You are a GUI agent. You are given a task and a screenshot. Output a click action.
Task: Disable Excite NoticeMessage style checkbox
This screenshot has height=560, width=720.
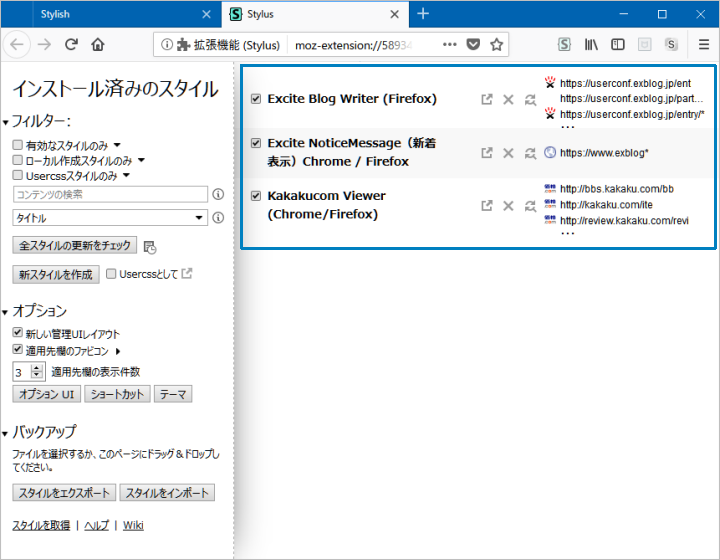pos(256,143)
